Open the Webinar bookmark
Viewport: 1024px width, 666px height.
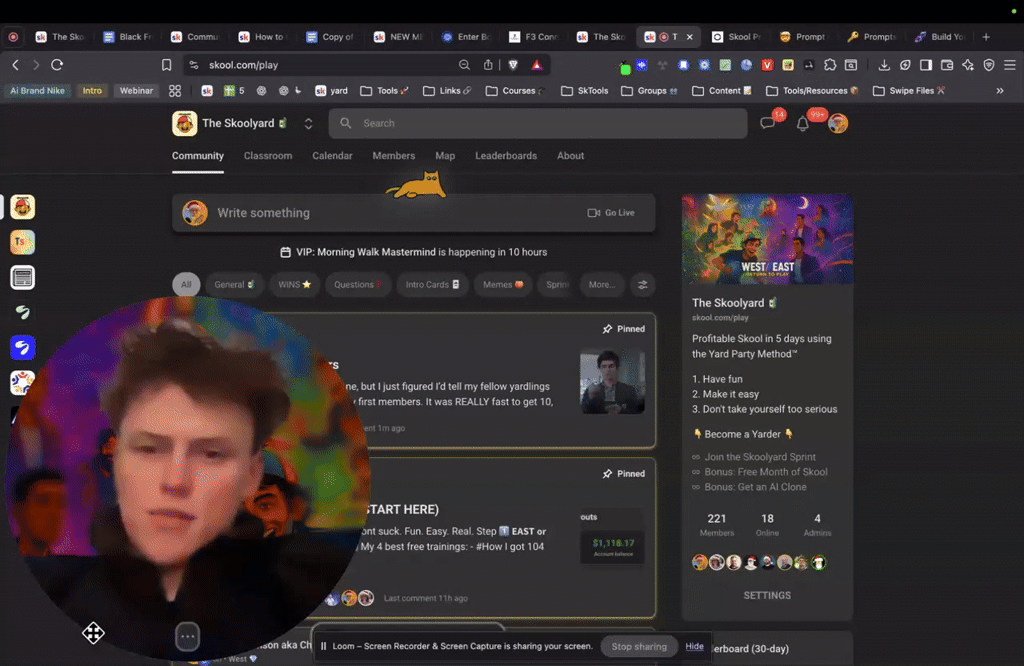tap(136, 91)
